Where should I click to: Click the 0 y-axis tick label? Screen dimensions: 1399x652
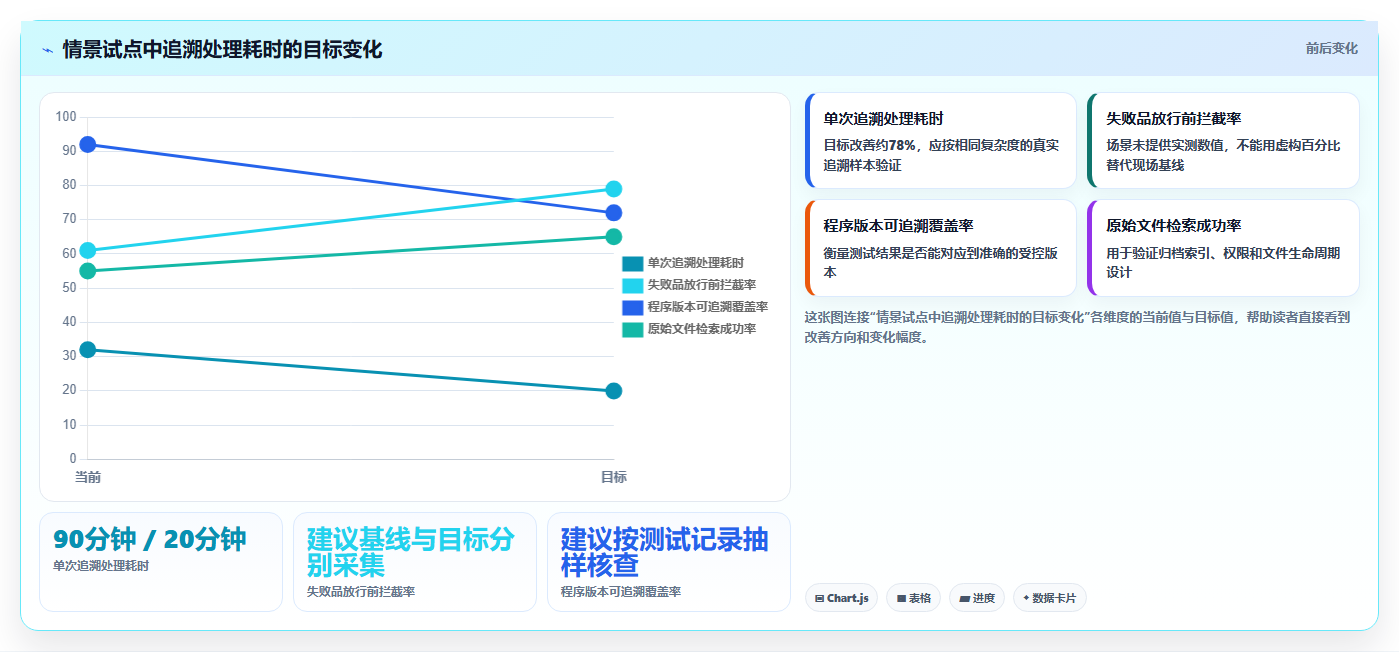click(x=72, y=459)
